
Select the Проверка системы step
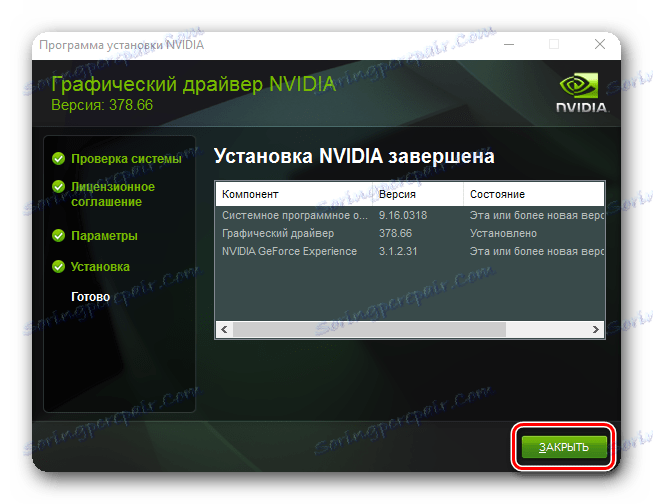click(x=126, y=159)
